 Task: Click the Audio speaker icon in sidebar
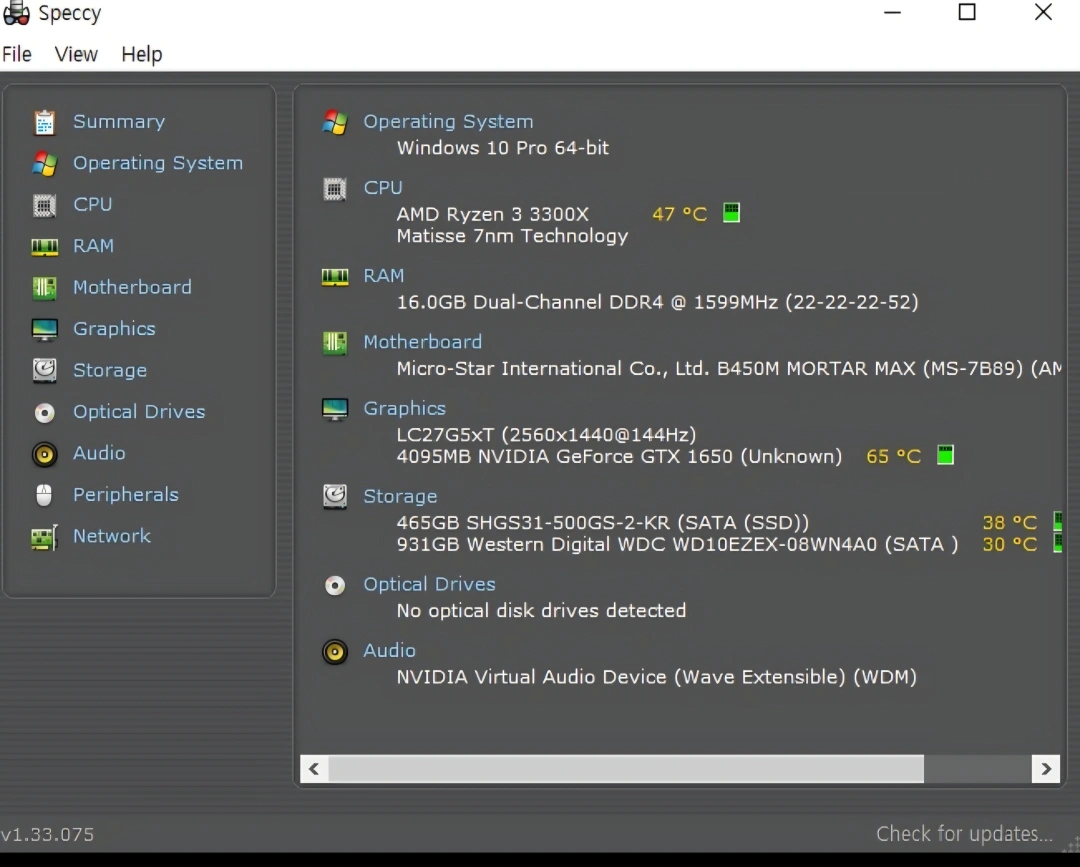click(45, 454)
